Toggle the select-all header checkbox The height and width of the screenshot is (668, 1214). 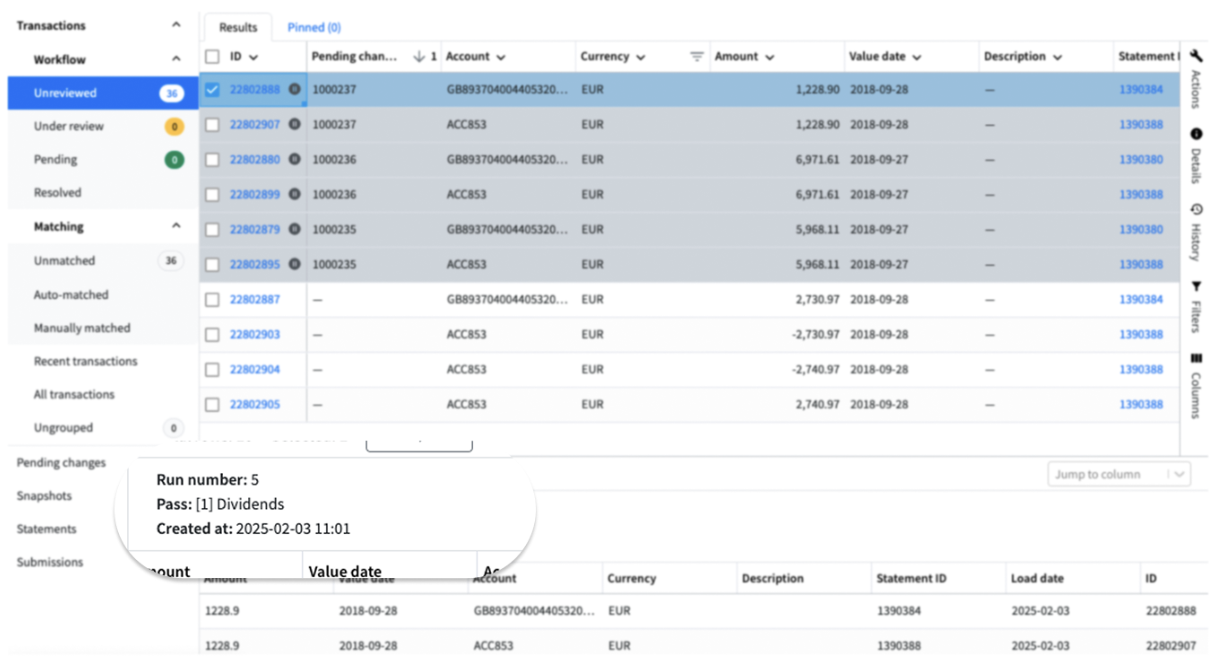(x=212, y=57)
